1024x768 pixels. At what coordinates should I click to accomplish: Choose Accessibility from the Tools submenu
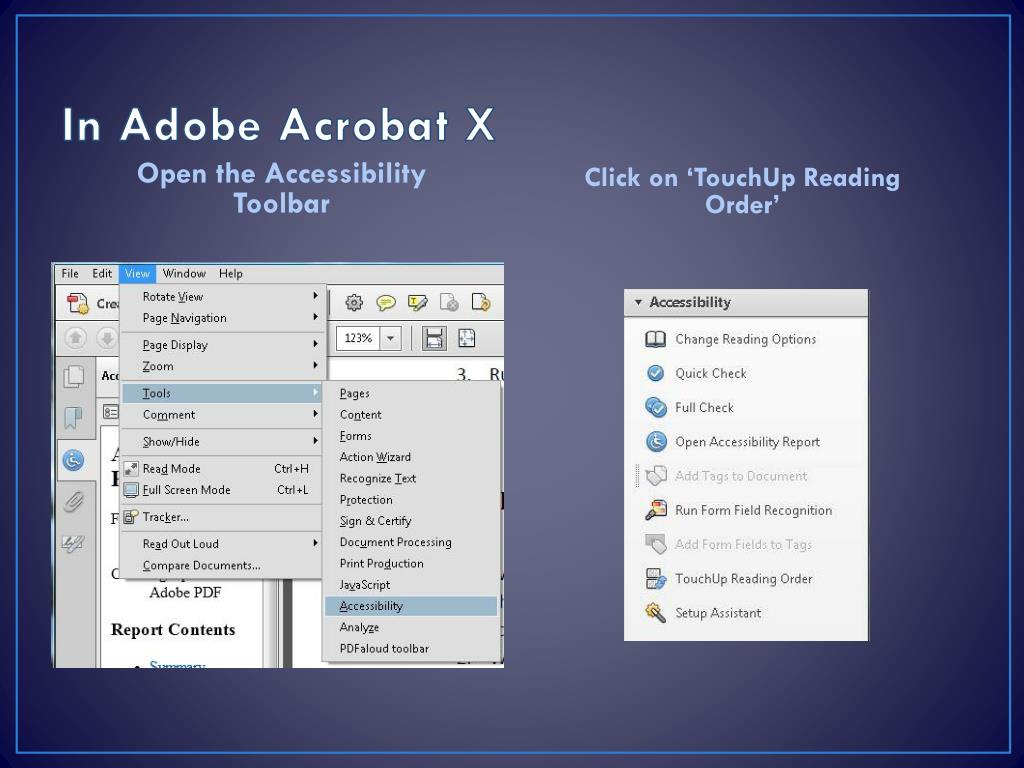click(411, 606)
